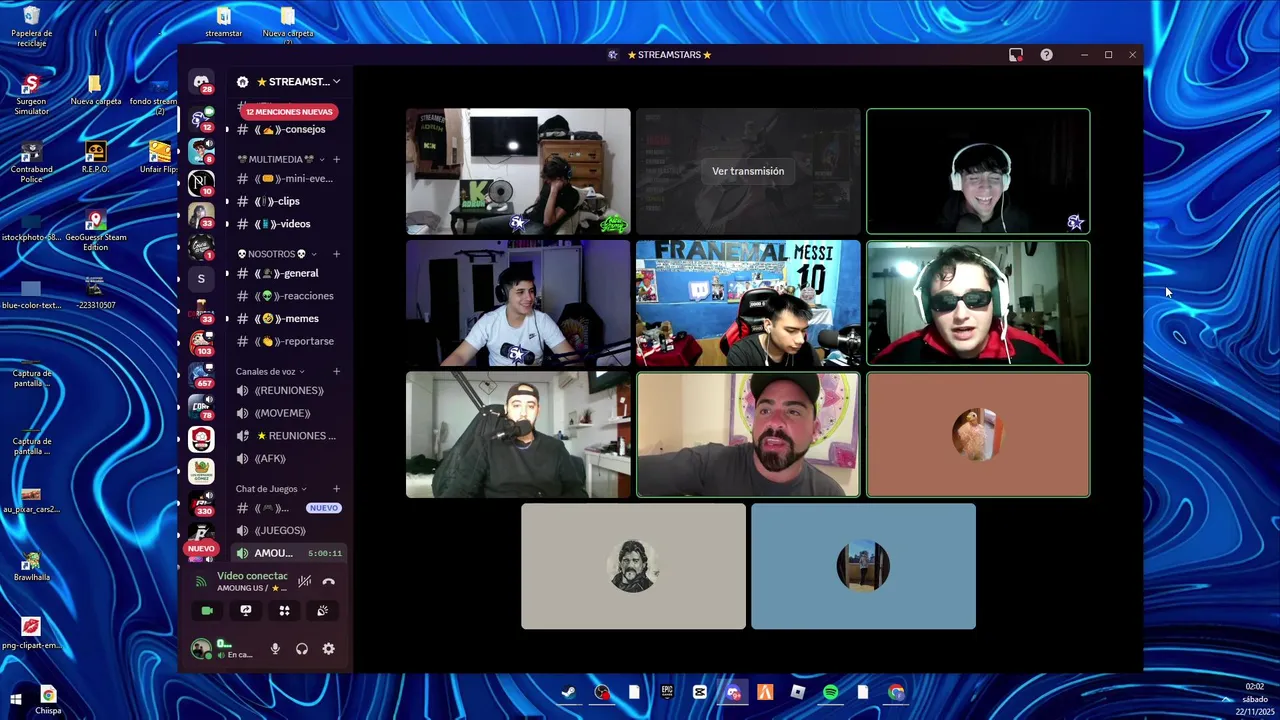Open the soundboard button
This screenshot has height=720, width=1280.
[x=323, y=610]
